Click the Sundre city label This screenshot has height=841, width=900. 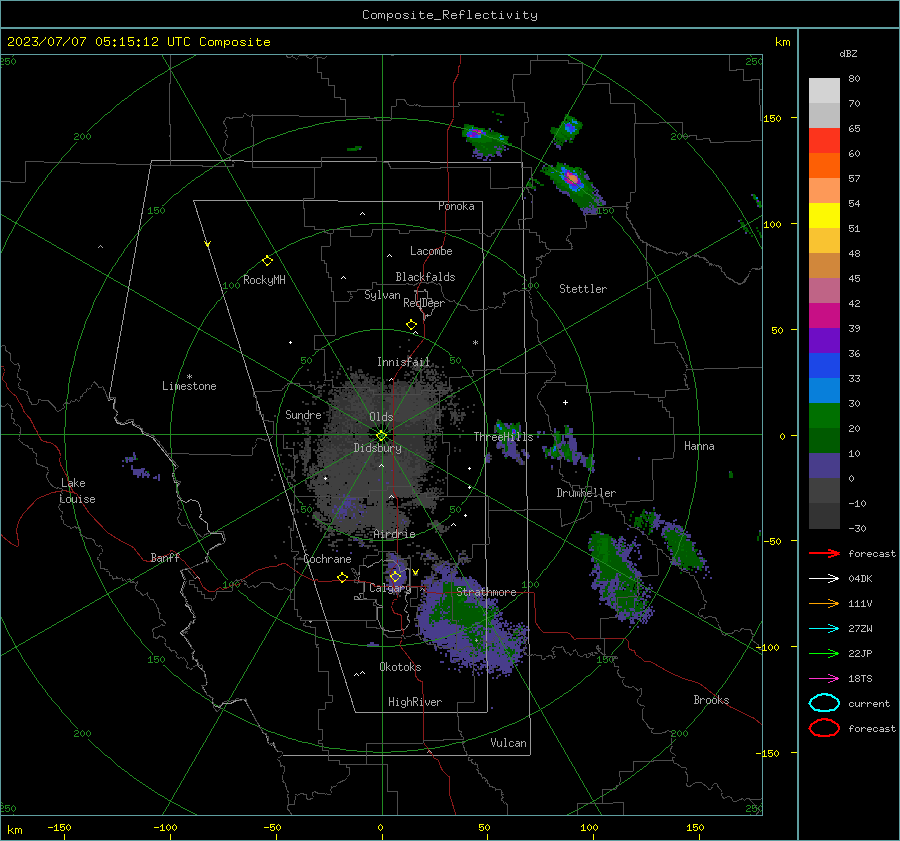coord(303,415)
